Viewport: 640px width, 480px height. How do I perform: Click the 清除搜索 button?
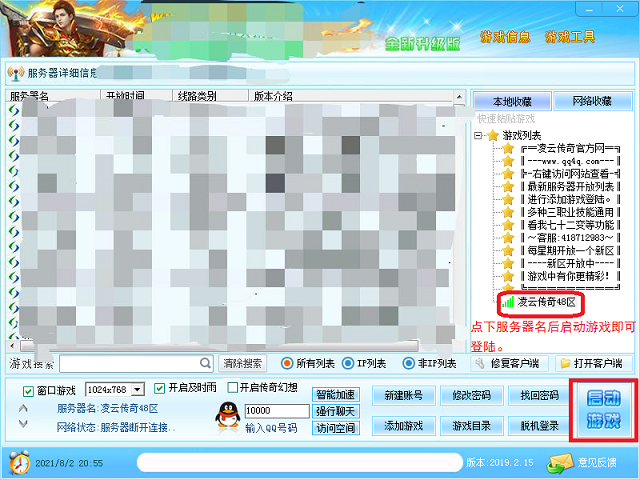[242, 363]
